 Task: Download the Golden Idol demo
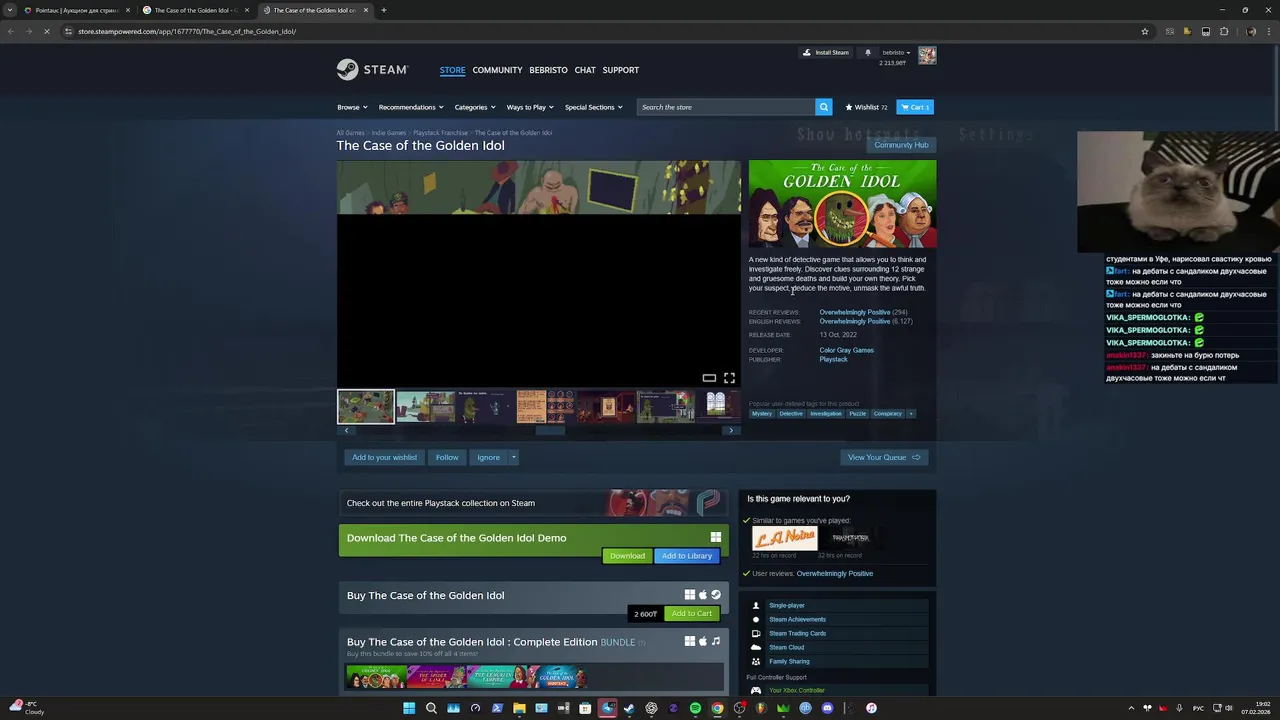tap(627, 556)
